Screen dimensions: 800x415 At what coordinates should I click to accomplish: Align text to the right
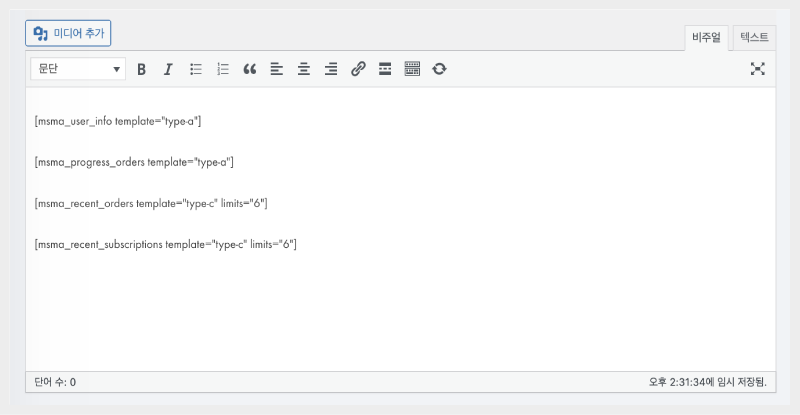coord(331,69)
